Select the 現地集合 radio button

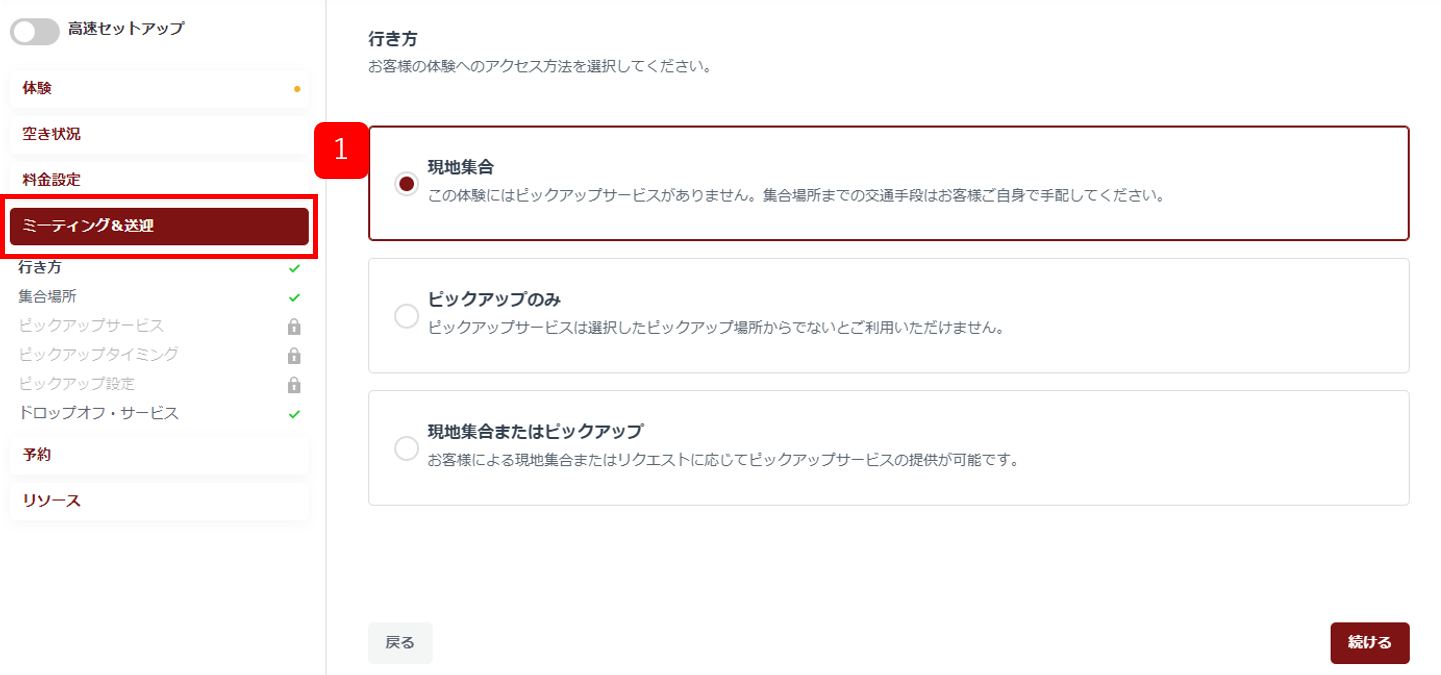coord(406,185)
